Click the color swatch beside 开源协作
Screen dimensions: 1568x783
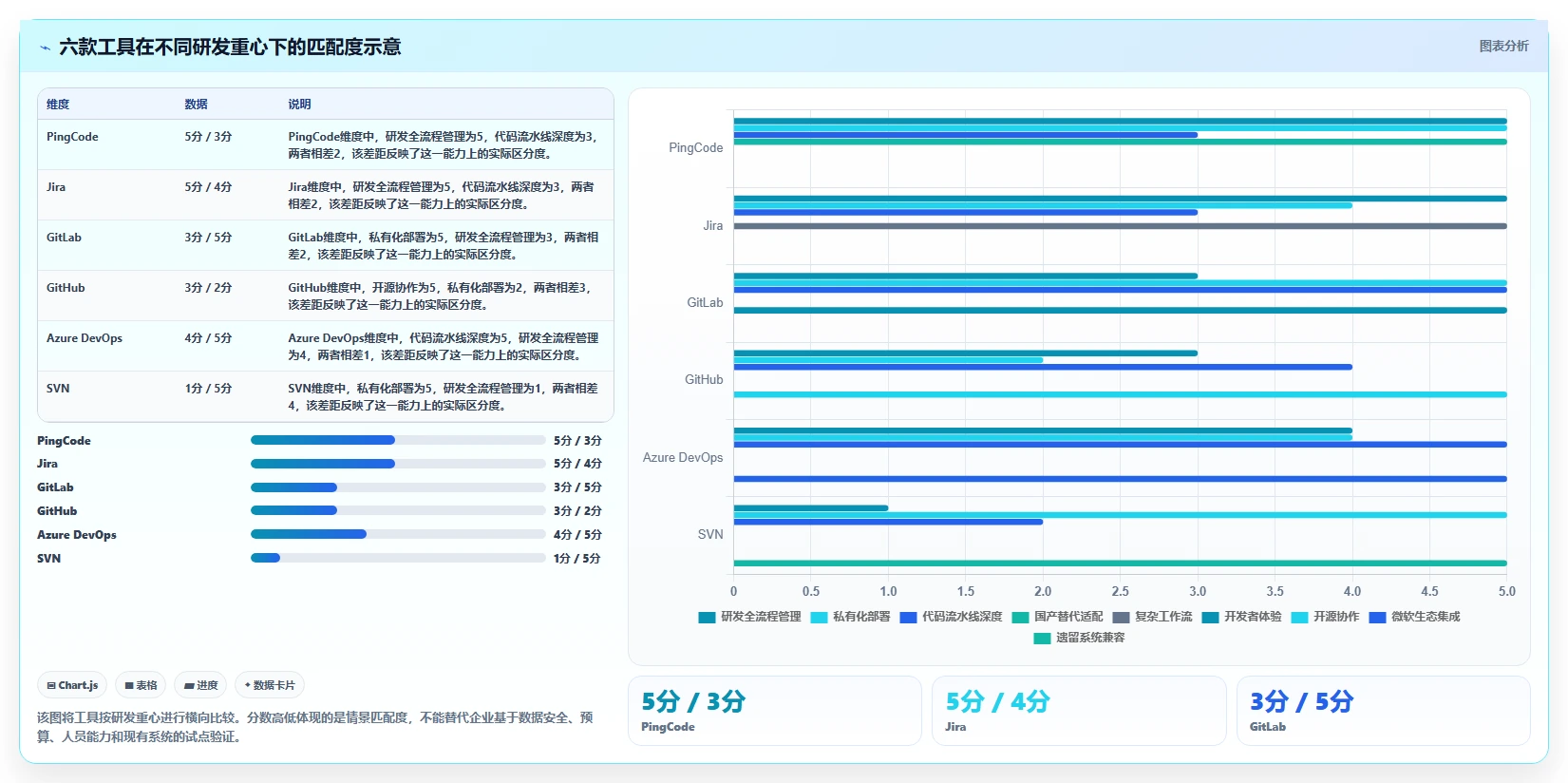coord(1299,618)
